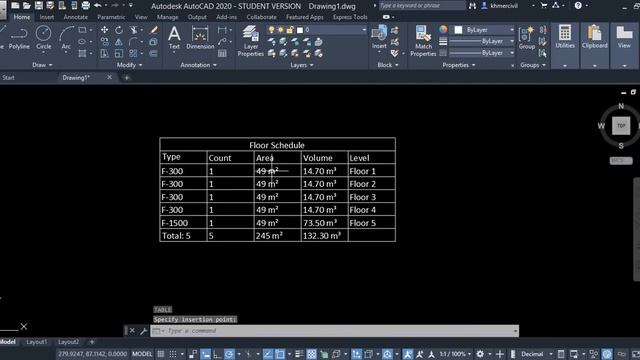Go to the Start file tab
The height and width of the screenshot is (360, 640).
click(x=8, y=78)
